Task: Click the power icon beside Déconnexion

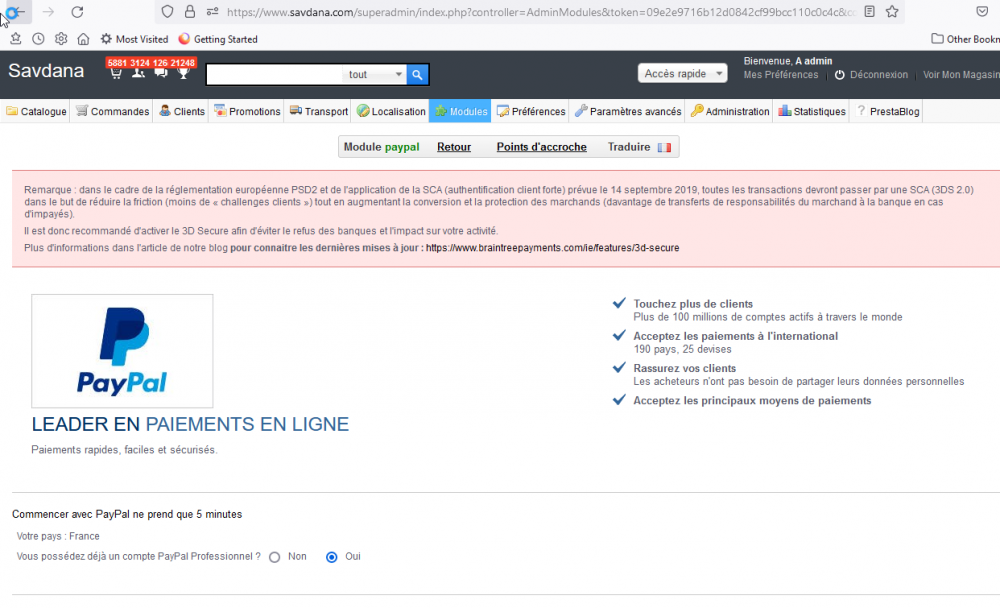Action: click(x=839, y=75)
